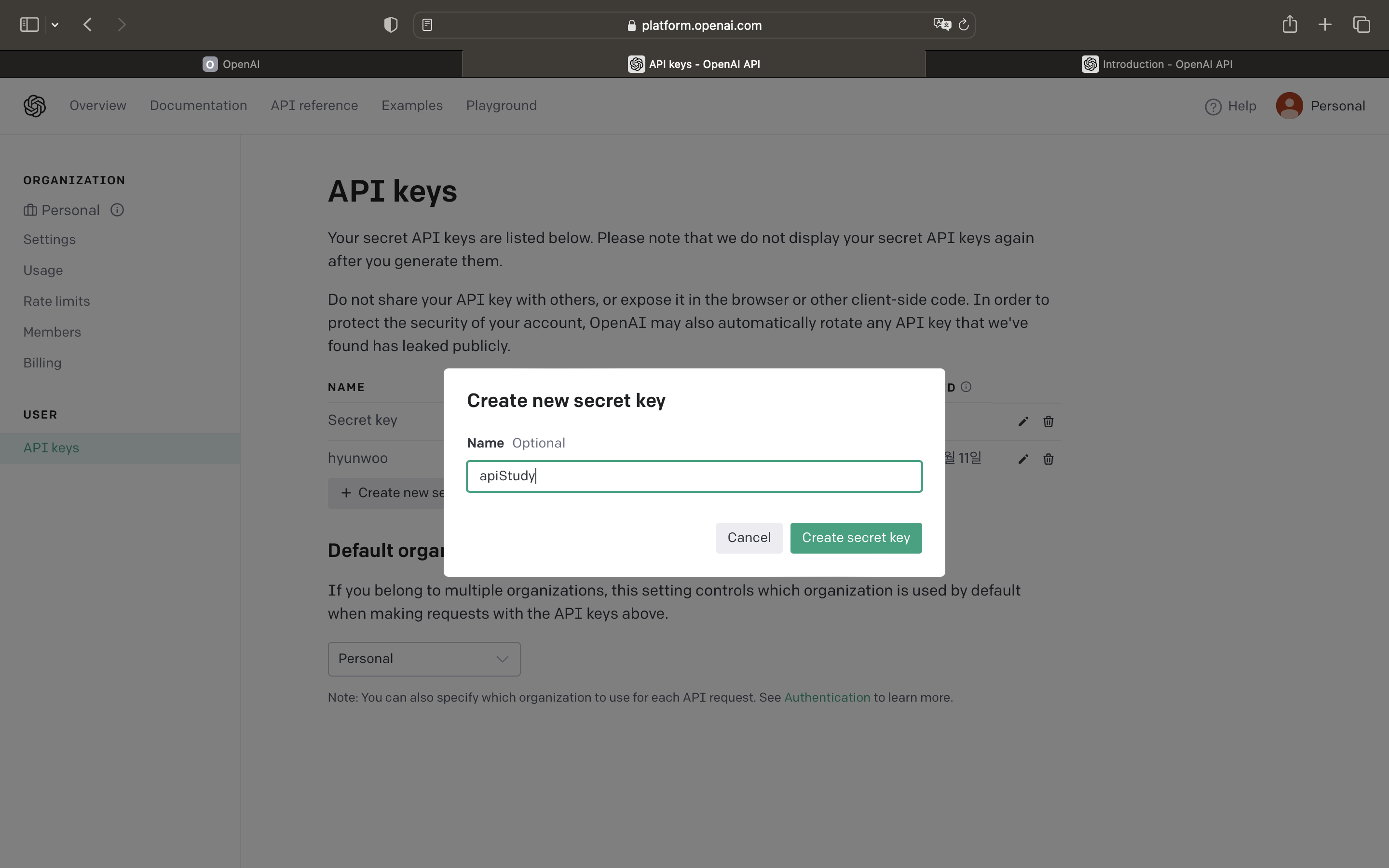Image resolution: width=1389 pixels, height=868 pixels.
Task: Open the sidebar options chevron menu
Action: [x=55, y=25]
